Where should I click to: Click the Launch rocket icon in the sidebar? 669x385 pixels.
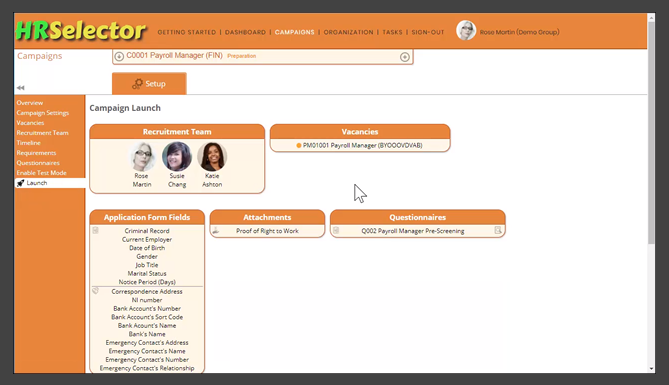click(x=20, y=183)
